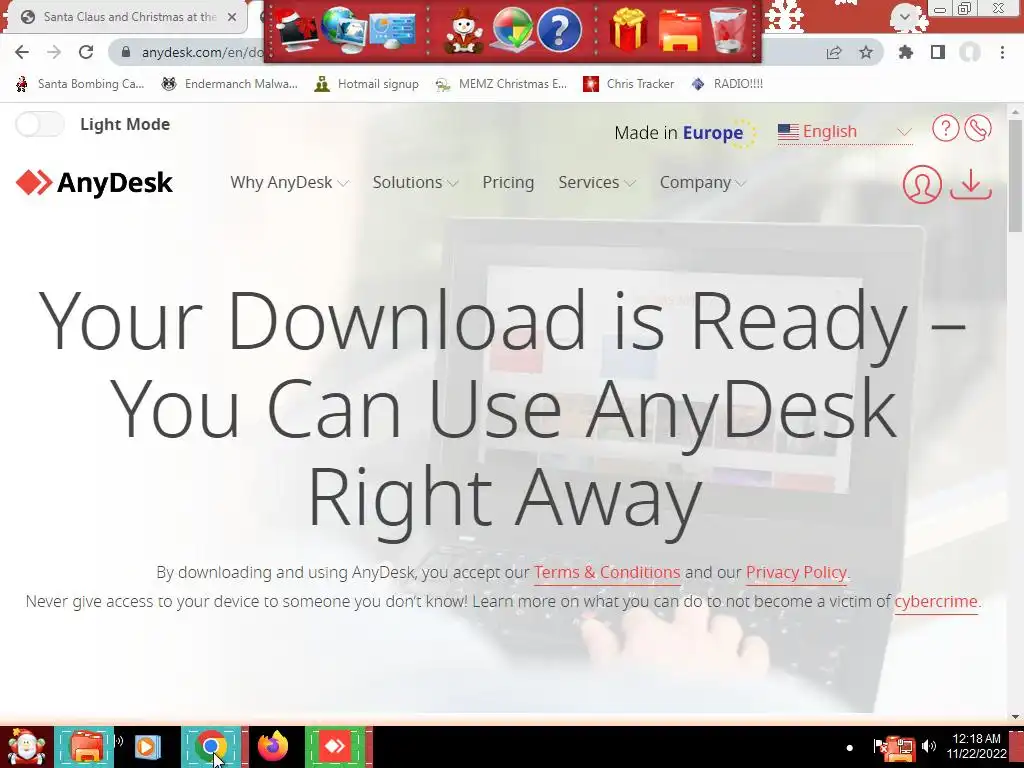
Task: Click the page vertical scrollbar thumb
Action: tap(1014, 175)
